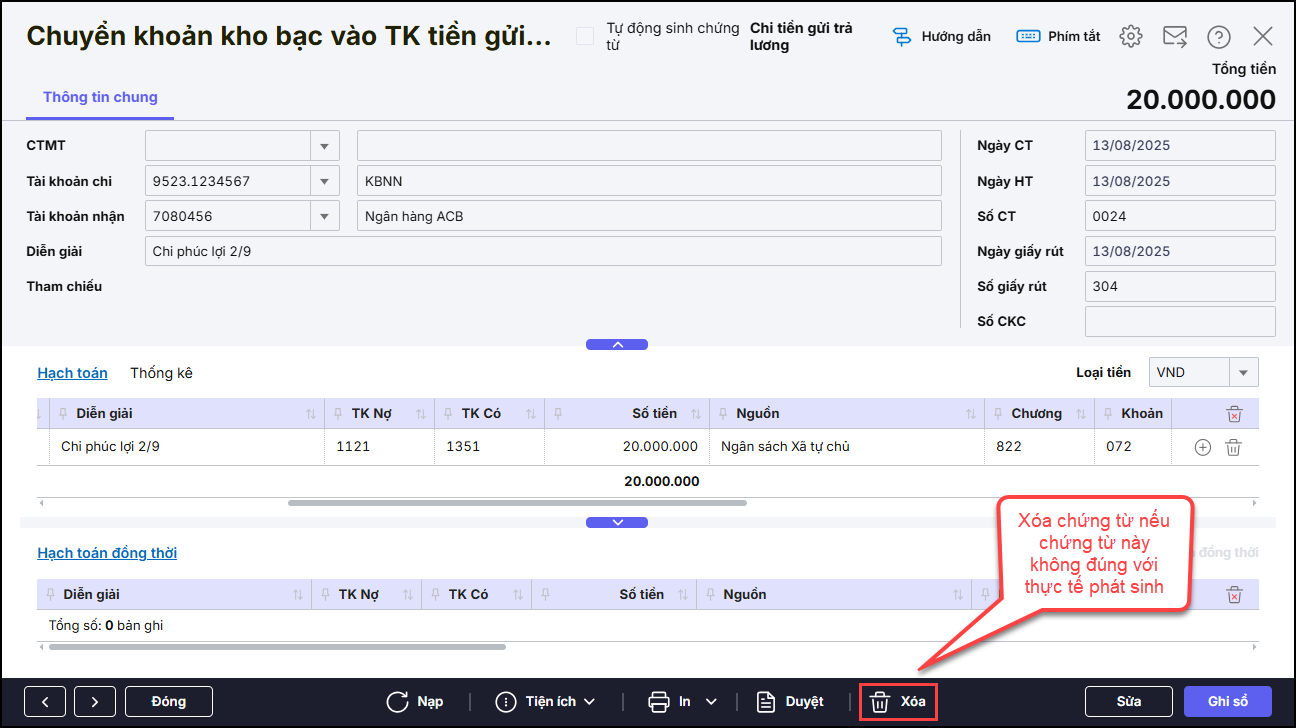
Task: Click the Xóa trash button
Action: pyautogui.click(x=898, y=702)
